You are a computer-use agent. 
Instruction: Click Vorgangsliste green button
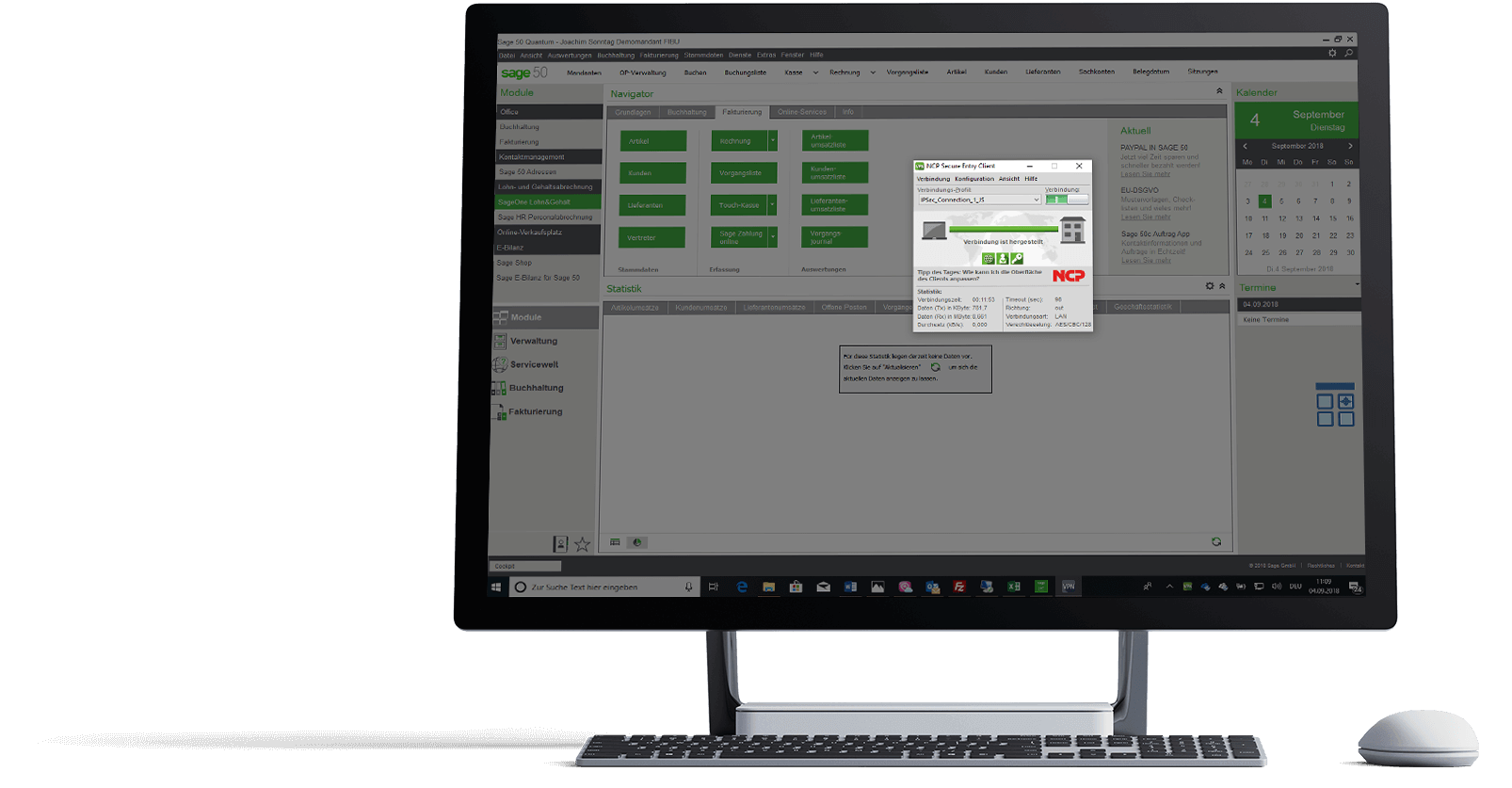coord(744,173)
